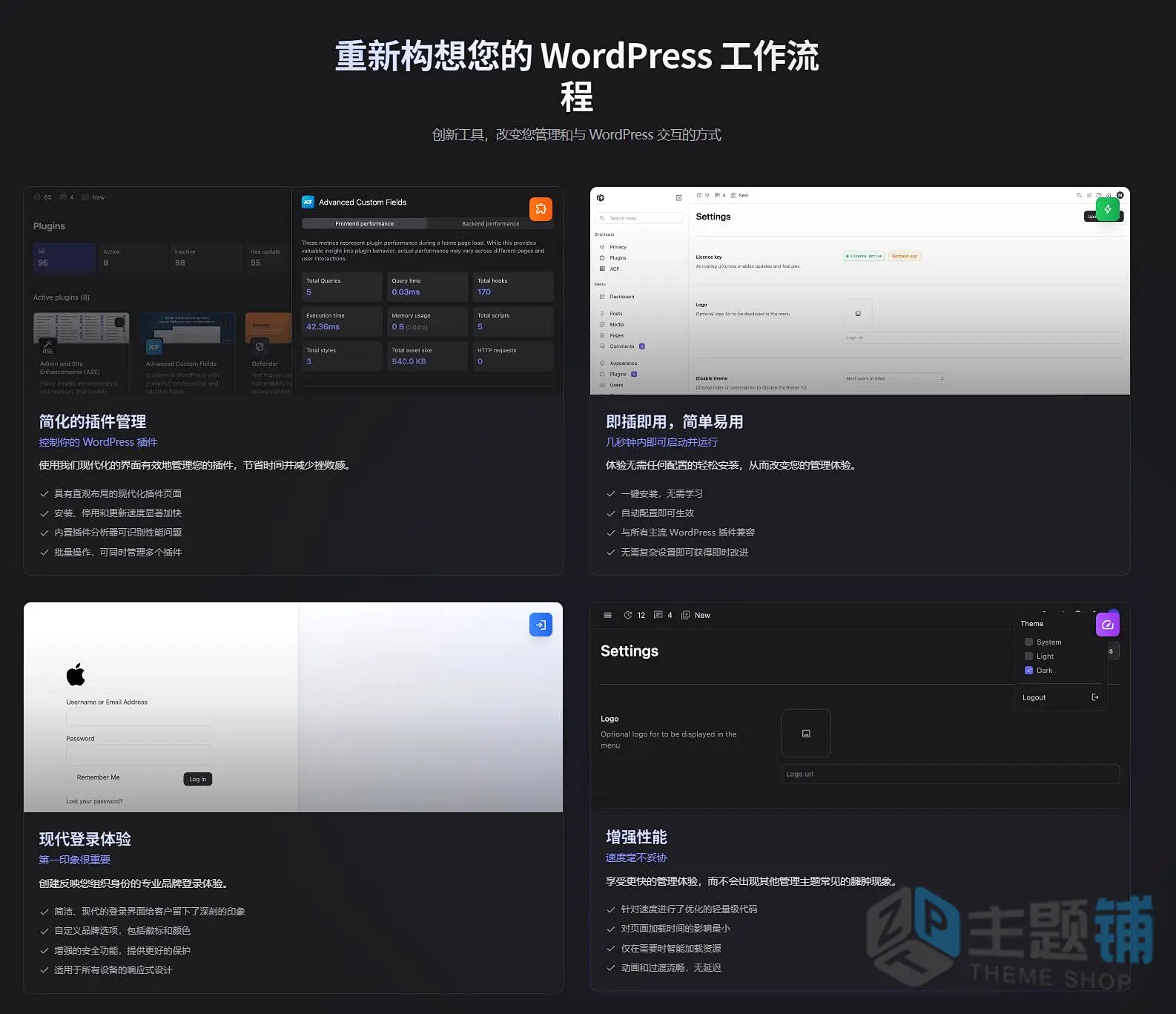Click the ACF logo beside Advanced Custom Fields

308,202
